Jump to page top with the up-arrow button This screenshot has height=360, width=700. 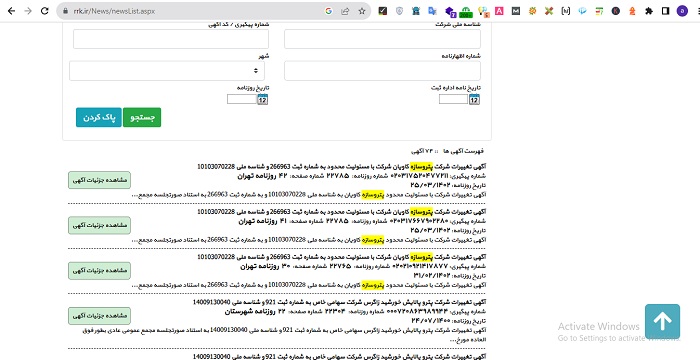click(662, 321)
